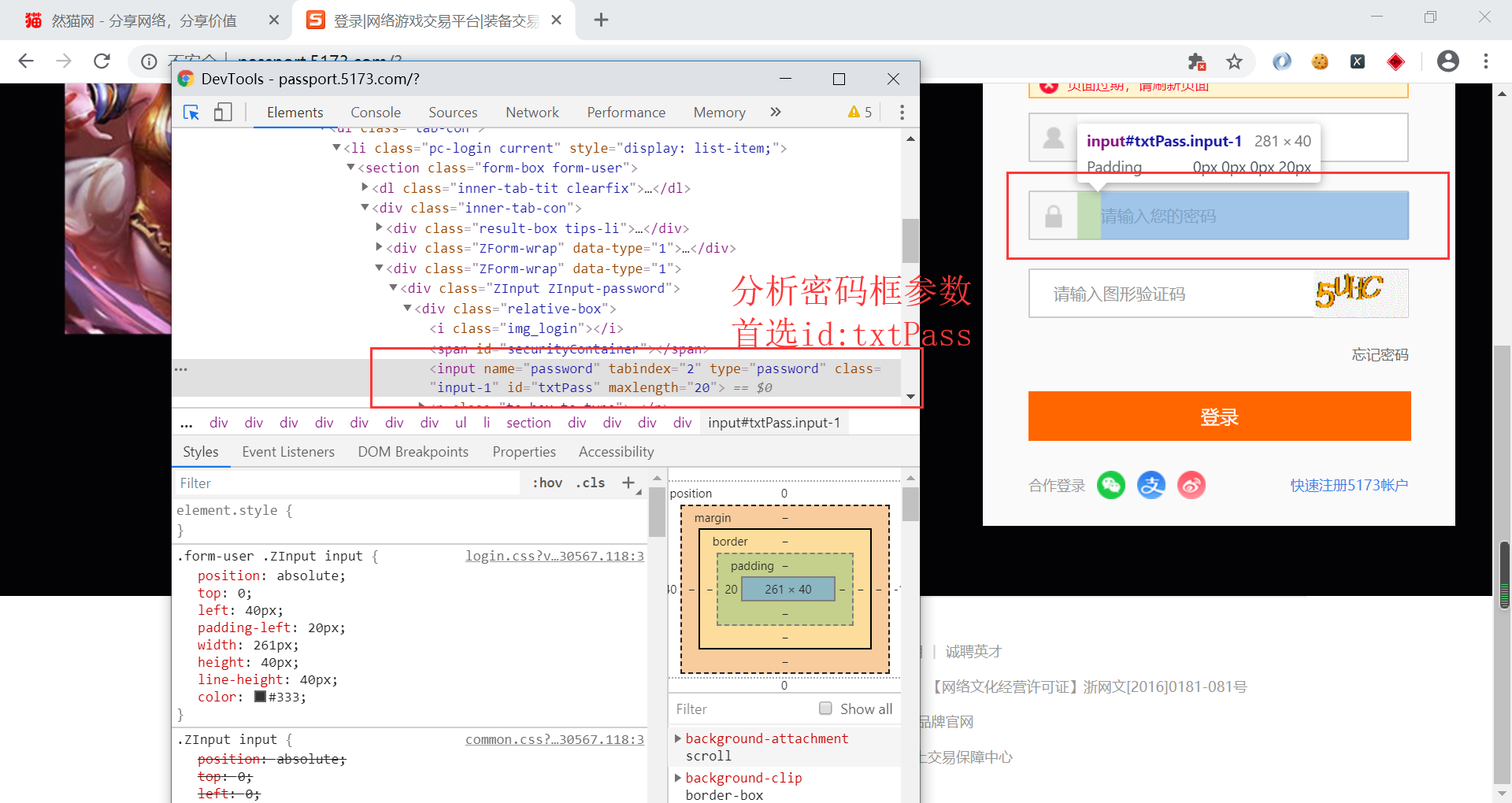Click the browser forward arrow
This screenshot has height=803, width=1512.
(64, 61)
